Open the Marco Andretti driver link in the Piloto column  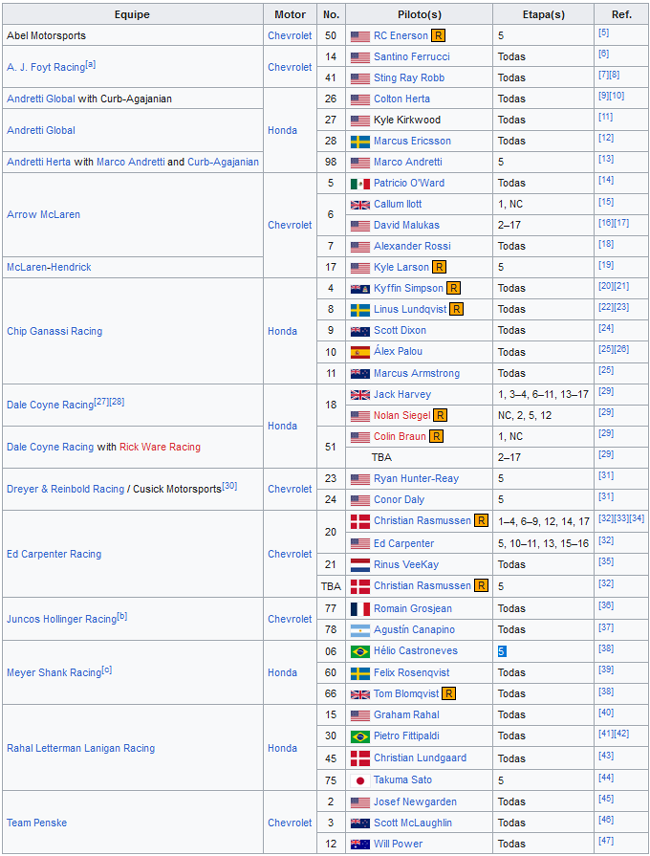click(408, 162)
